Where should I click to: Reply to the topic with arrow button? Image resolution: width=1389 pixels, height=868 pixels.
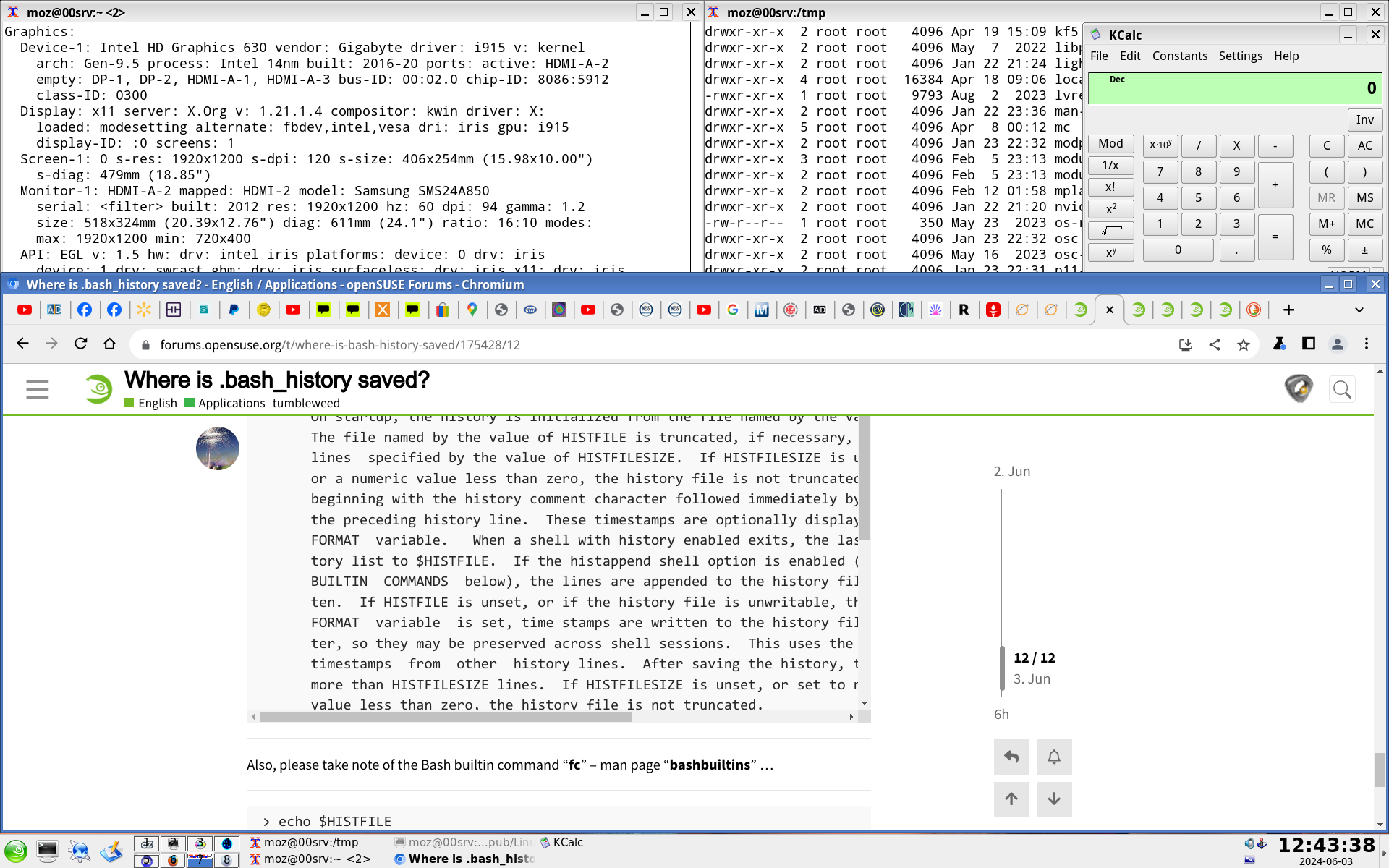[1011, 757]
